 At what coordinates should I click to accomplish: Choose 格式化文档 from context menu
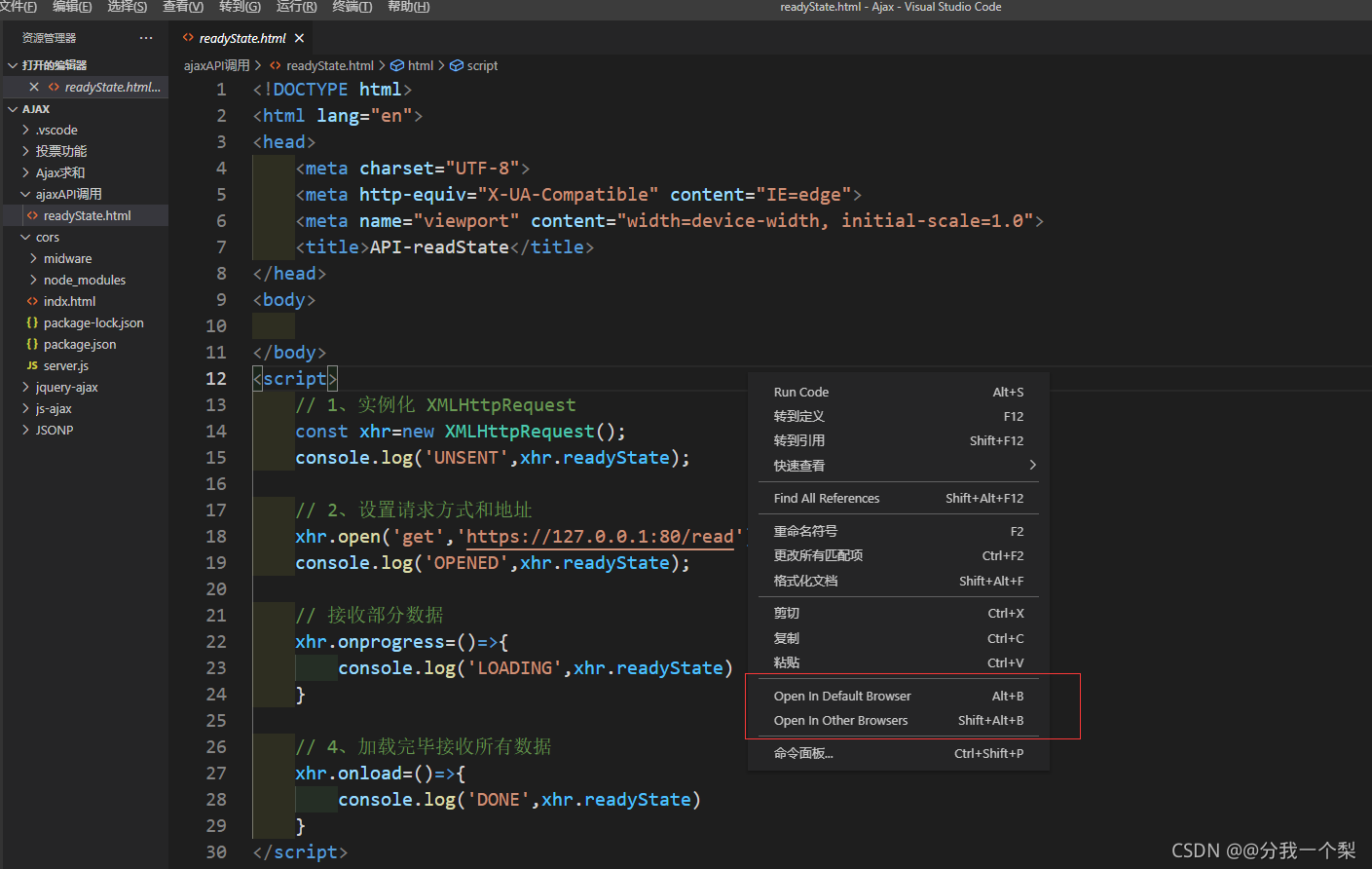(898, 581)
